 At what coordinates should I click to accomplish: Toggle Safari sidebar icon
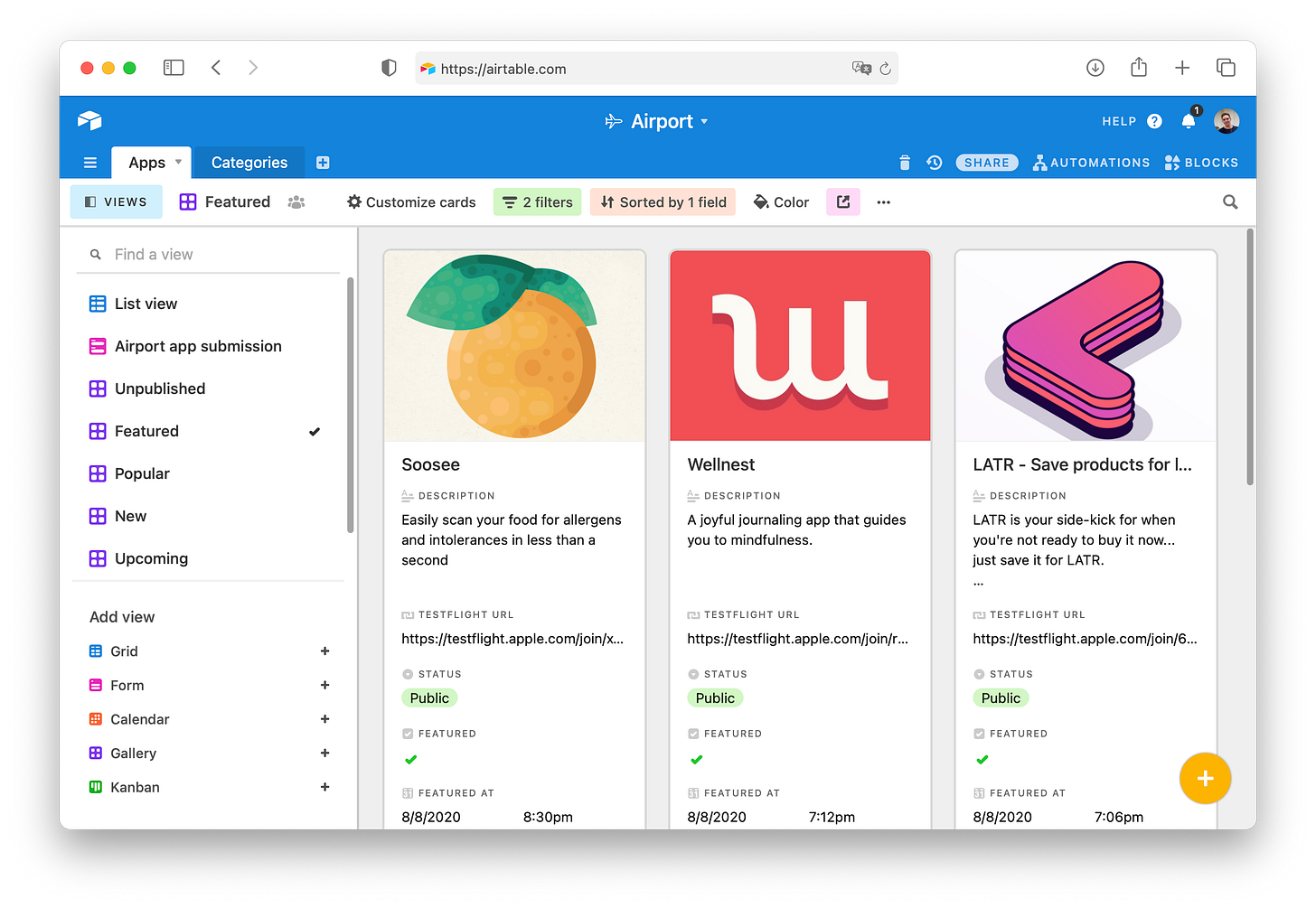pyautogui.click(x=174, y=68)
